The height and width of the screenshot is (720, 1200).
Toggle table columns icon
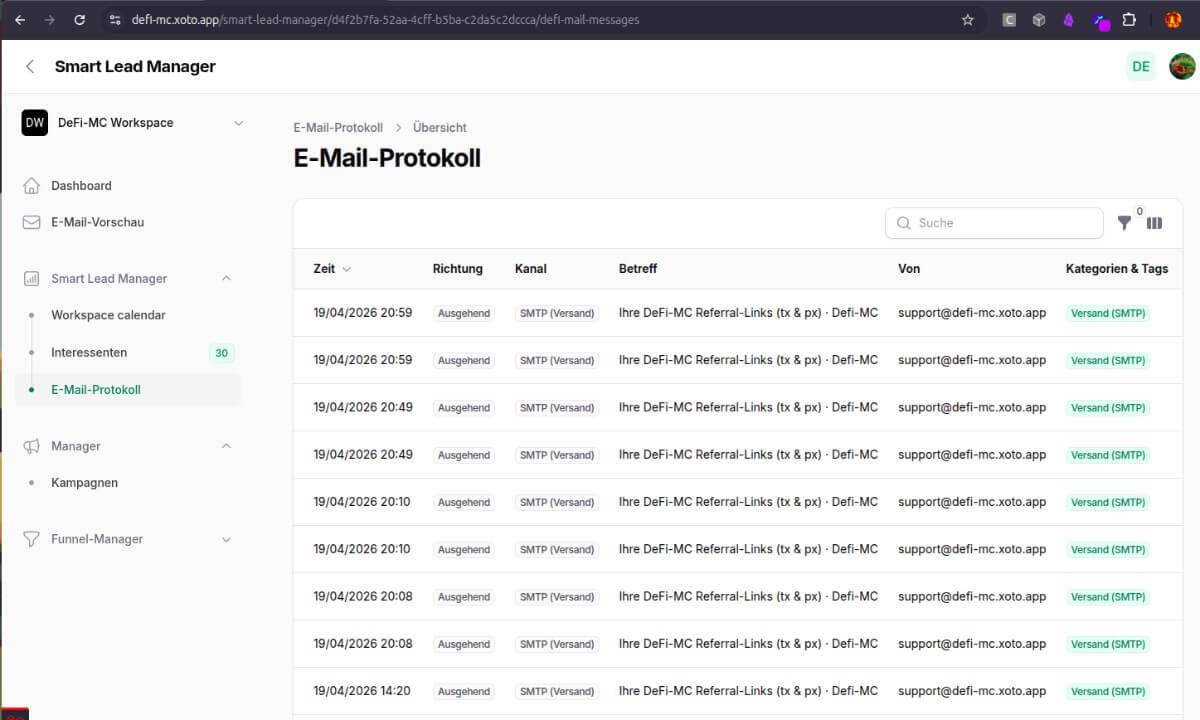1154,223
